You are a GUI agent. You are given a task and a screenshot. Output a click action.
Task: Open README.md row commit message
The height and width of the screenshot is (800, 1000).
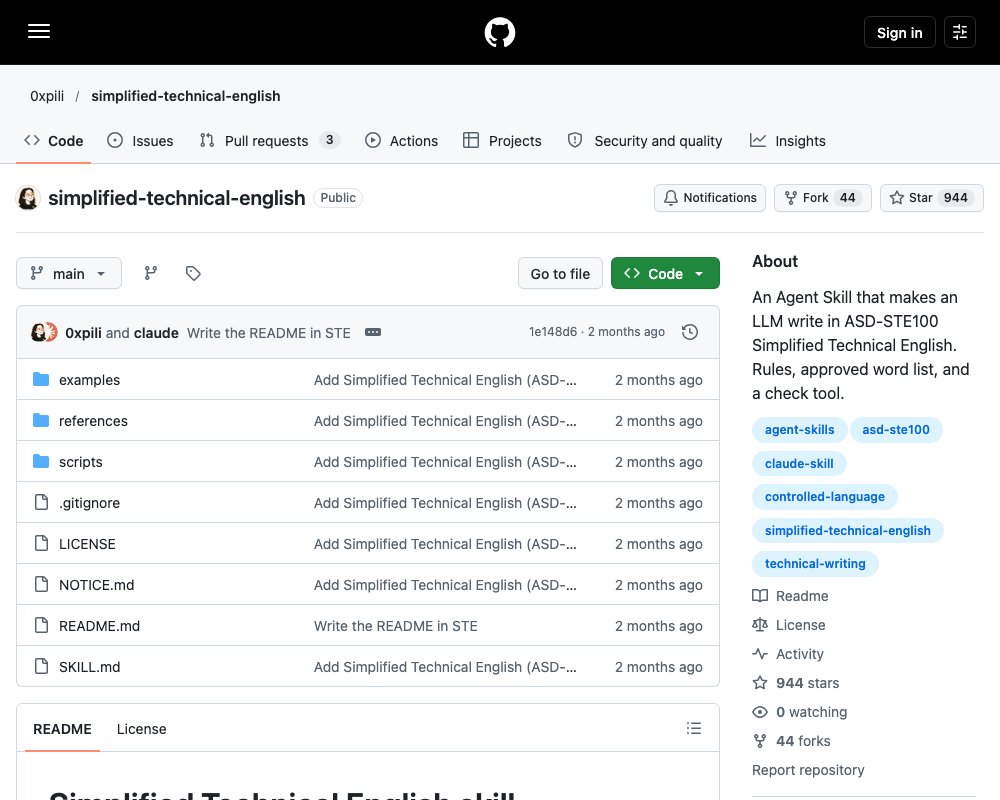395,626
